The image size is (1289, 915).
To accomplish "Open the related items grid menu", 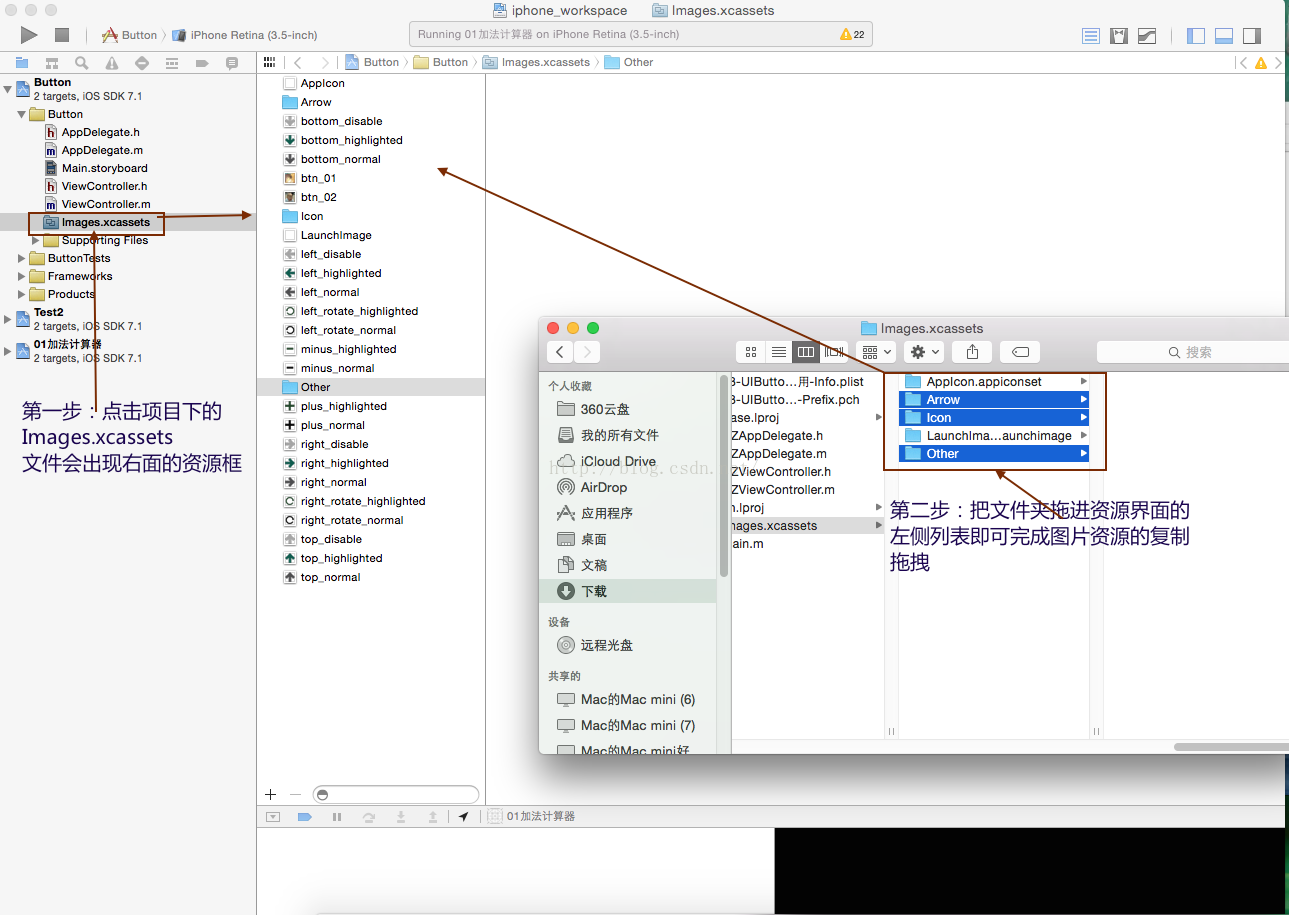I will (268, 62).
